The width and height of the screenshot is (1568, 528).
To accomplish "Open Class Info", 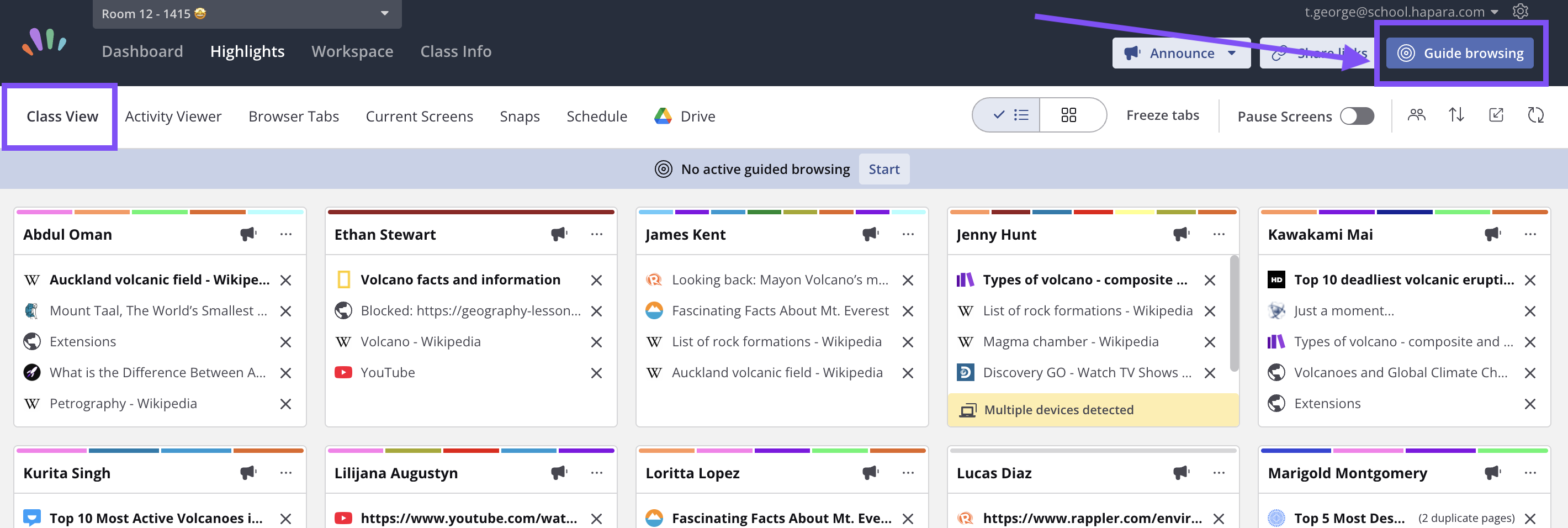I will coord(456,51).
